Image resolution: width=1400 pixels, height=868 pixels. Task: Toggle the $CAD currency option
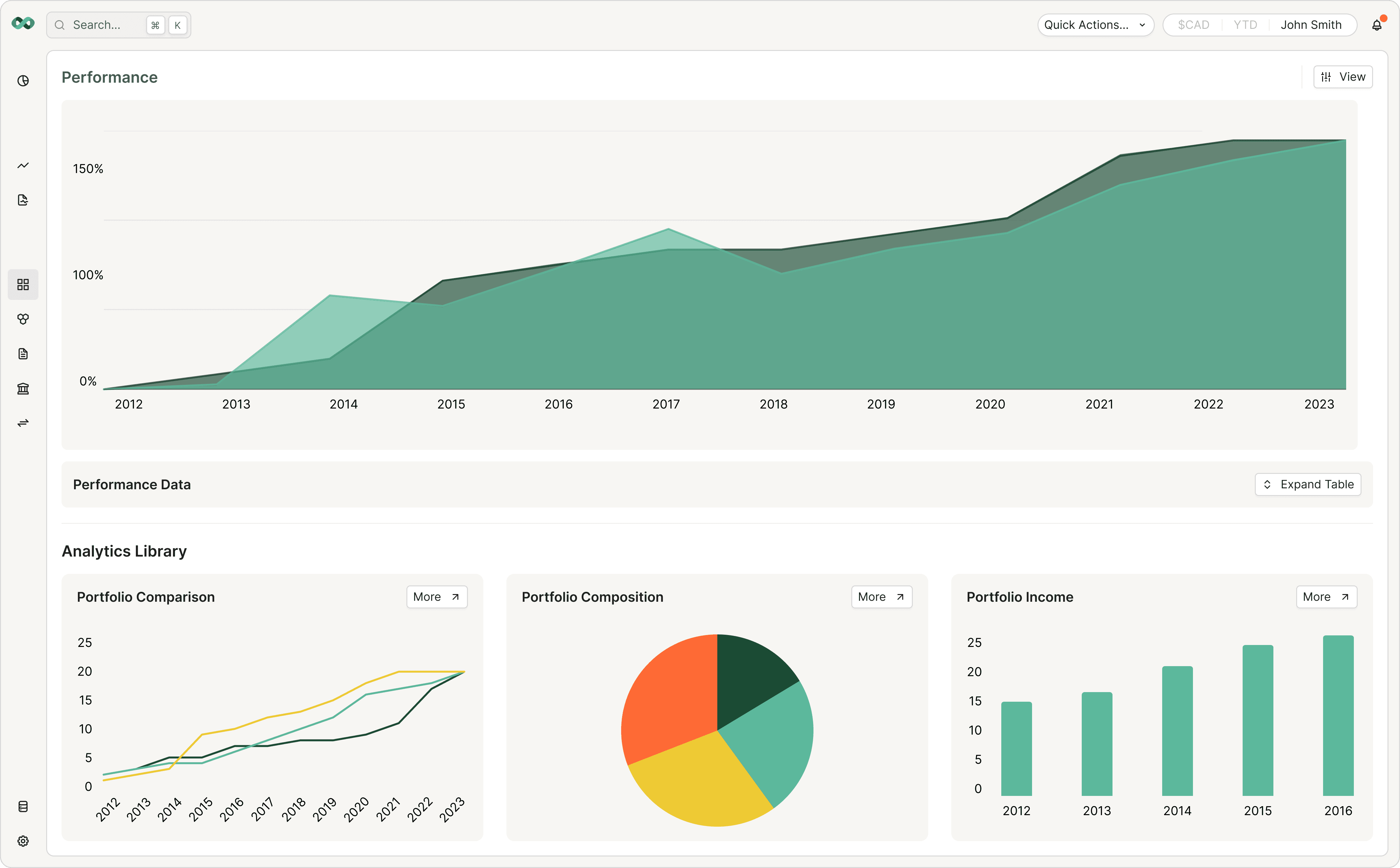tap(1193, 25)
